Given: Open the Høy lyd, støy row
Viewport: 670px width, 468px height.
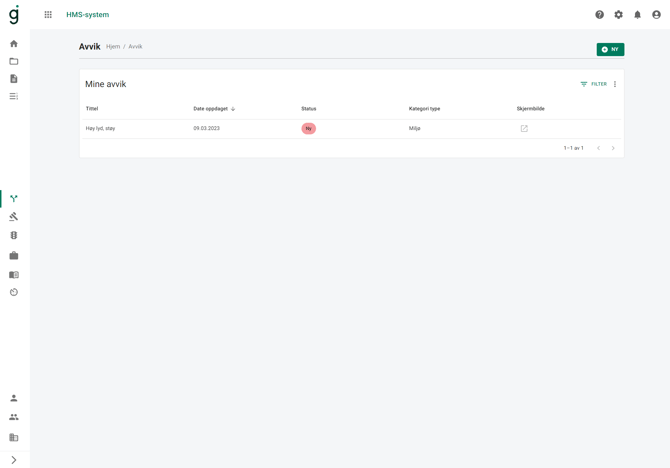Looking at the screenshot, I should click(x=351, y=129).
